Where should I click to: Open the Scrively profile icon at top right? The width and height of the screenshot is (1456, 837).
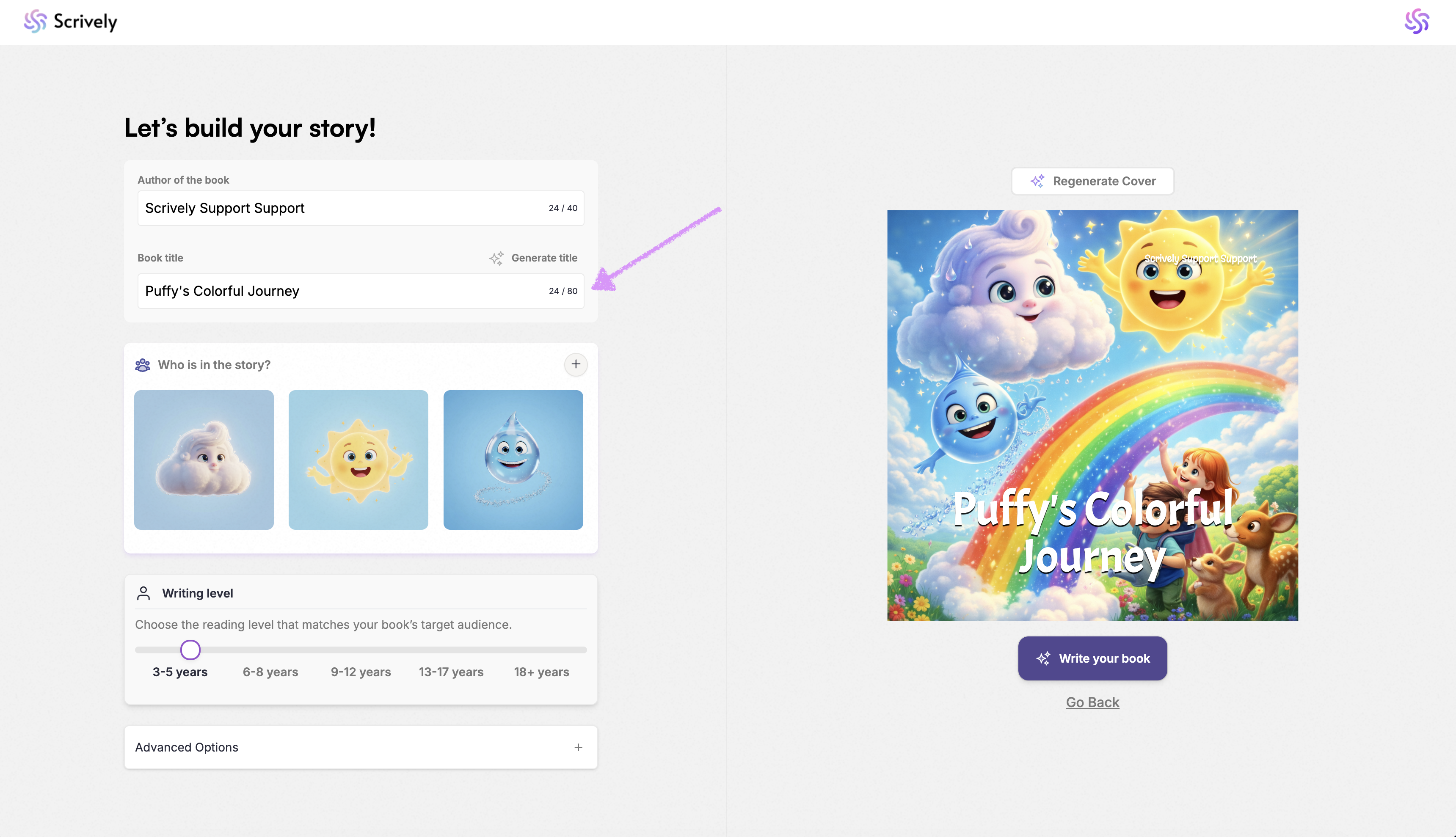(1416, 22)
